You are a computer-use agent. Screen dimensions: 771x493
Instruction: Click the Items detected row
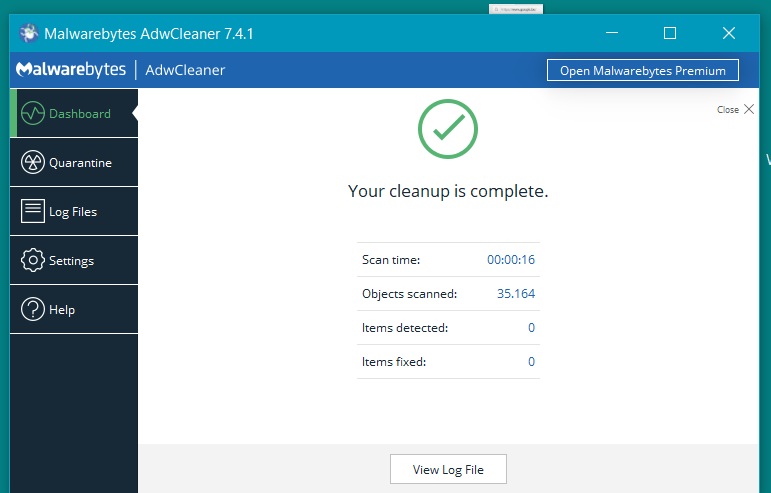pyautogui.click(x=447, y=328)
